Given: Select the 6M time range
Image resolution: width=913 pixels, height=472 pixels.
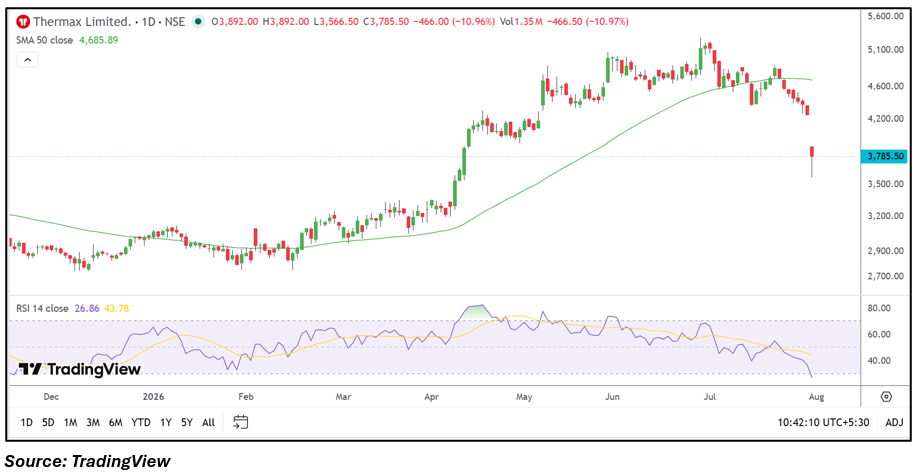Looking at the screenshot, I should pyautogui.click(x=115, y=423).
